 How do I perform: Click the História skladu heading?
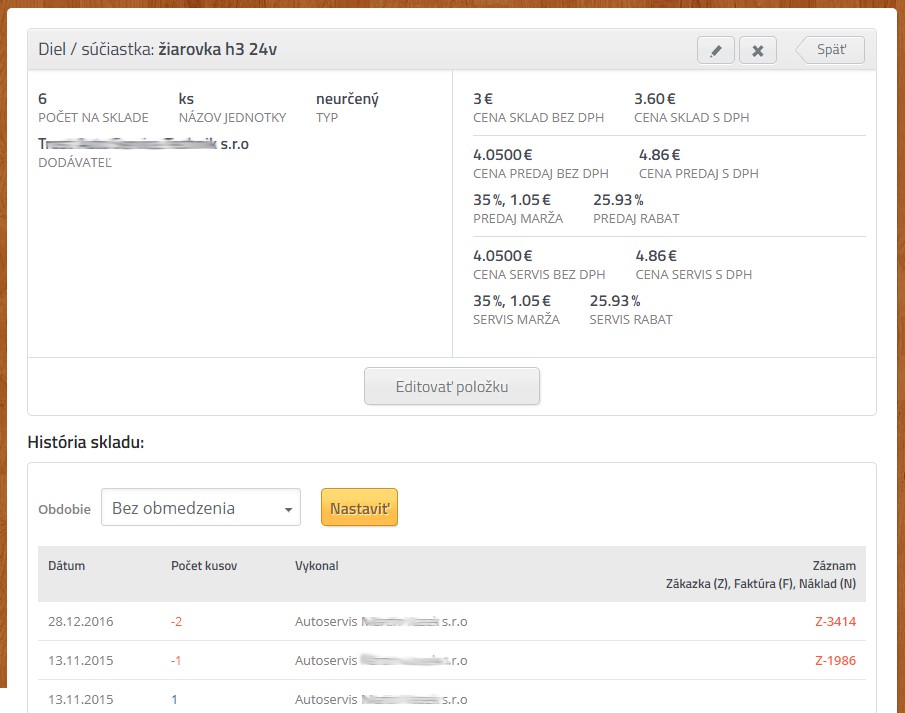coord(86,442)
